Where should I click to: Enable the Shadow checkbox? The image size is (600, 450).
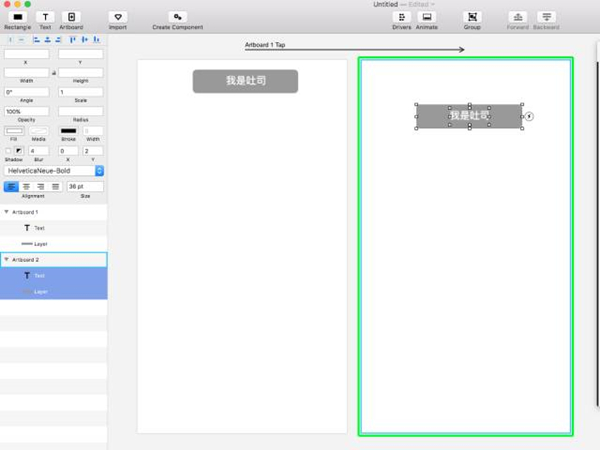(8, 151)
